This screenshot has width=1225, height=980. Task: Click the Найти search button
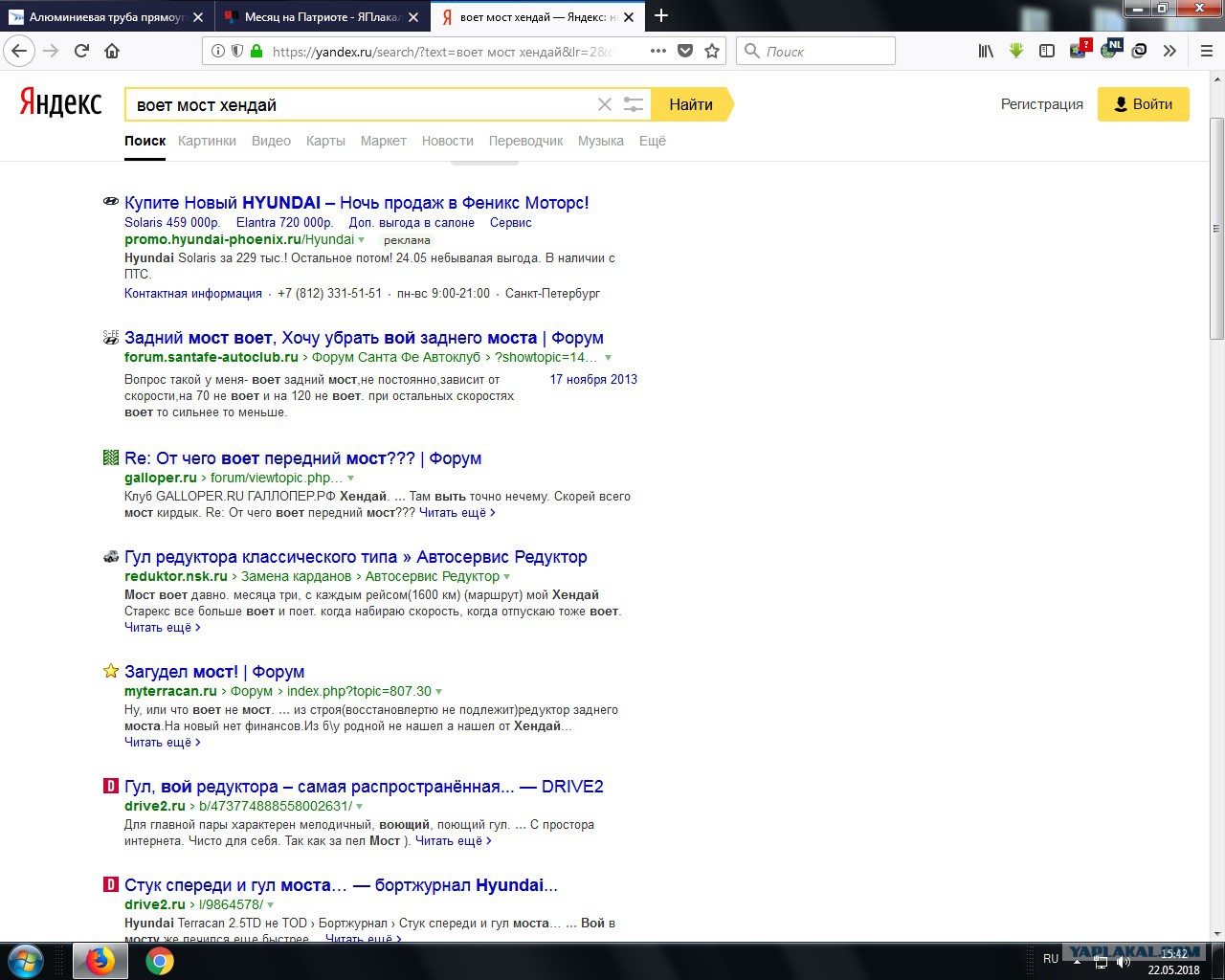692,104
